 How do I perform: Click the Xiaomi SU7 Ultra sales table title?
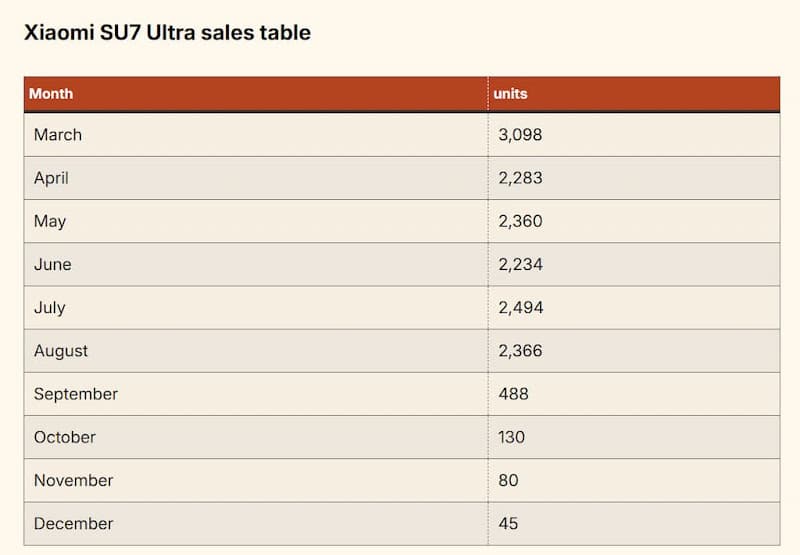[167, 33]
